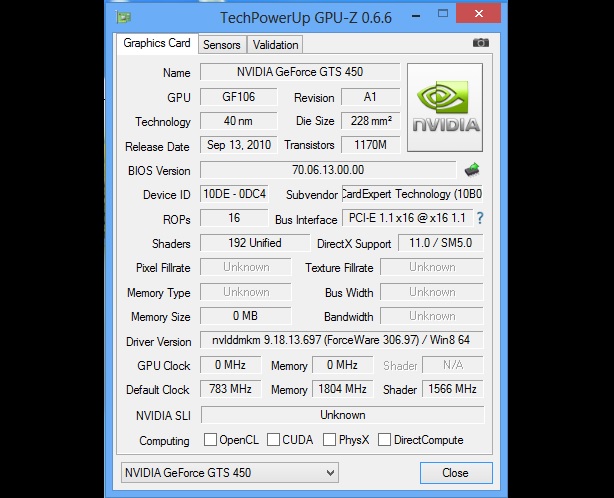Image resolution: width=614 pixels, height=498 pixels.
Task: Open the NVIDIA GeForce GTS 450 dropdown
Action: pyautogui.click(x=230, y=473)
